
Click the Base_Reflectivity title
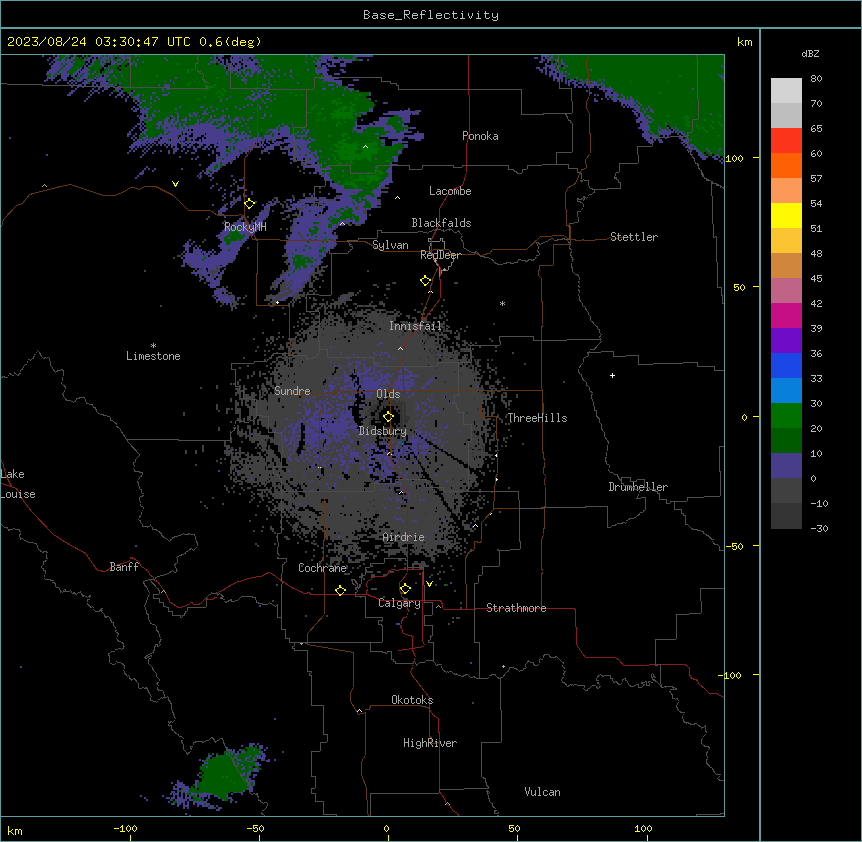[431, 15]
